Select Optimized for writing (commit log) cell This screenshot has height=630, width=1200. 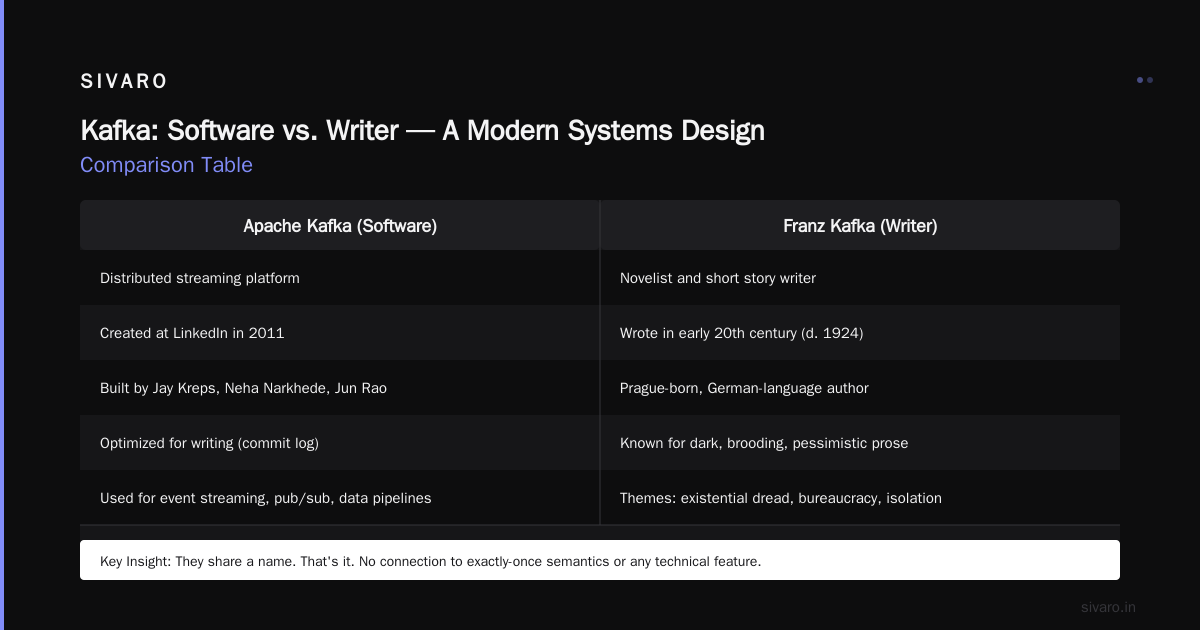point(340,443)
